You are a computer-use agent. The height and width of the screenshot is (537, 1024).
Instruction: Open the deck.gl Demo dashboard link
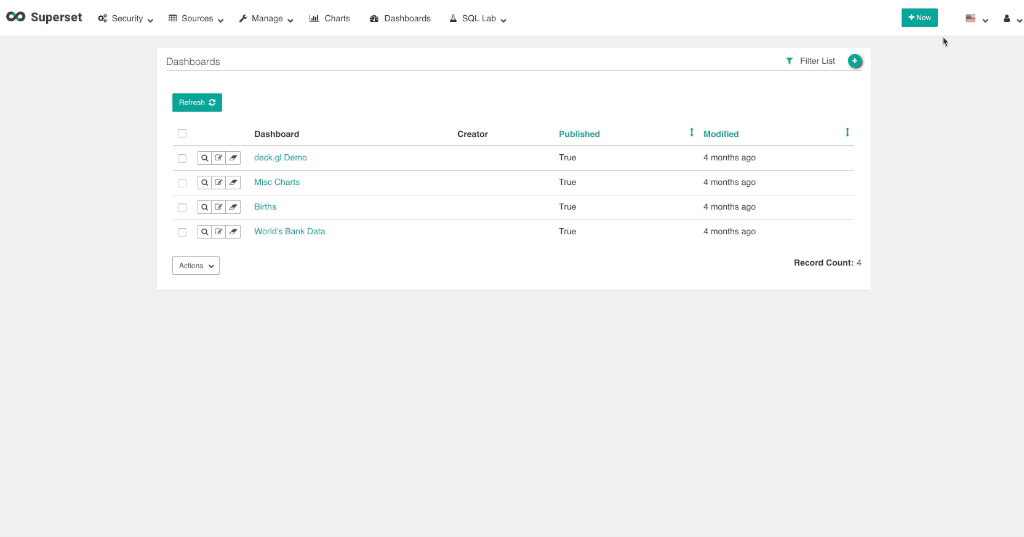280,157
